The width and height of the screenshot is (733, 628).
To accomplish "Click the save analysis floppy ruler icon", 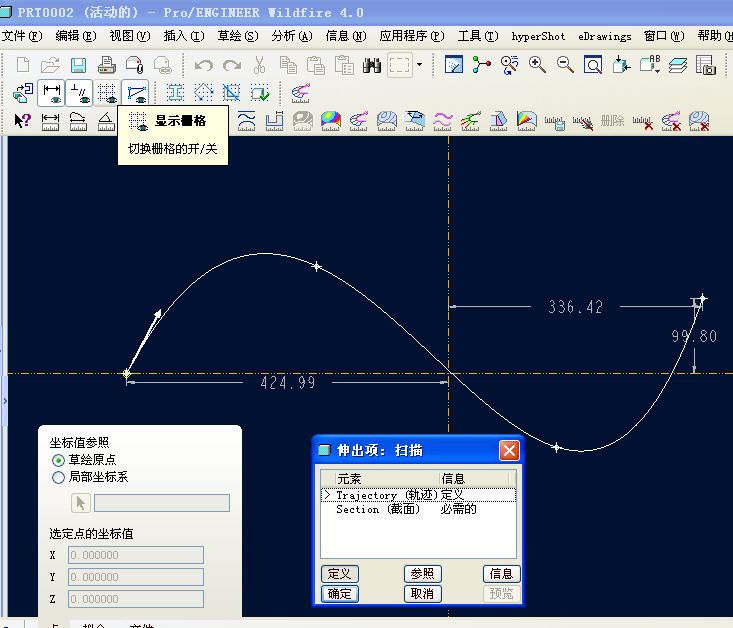I will click(x=555, y=122).
